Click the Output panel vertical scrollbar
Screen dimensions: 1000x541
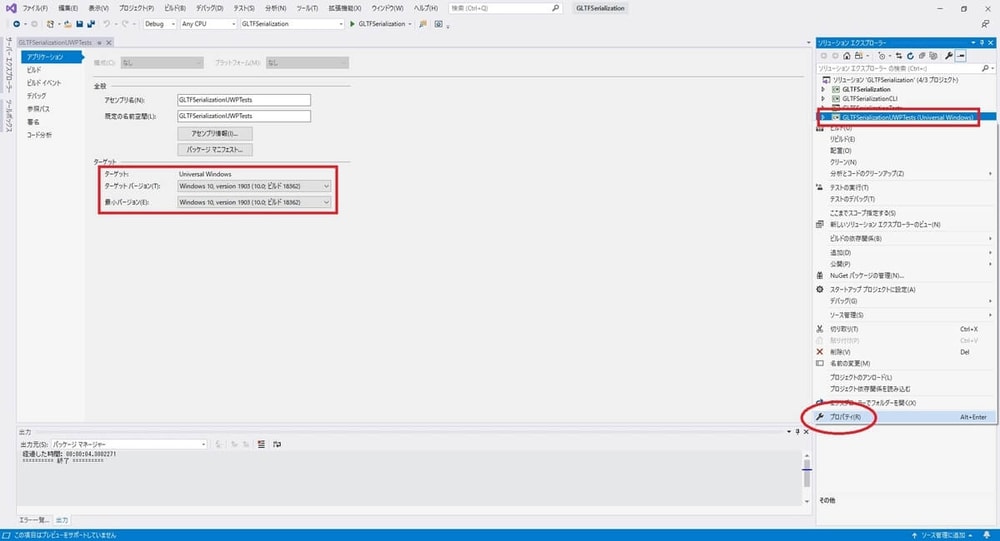pyautogui.click(x=806, y=477)
